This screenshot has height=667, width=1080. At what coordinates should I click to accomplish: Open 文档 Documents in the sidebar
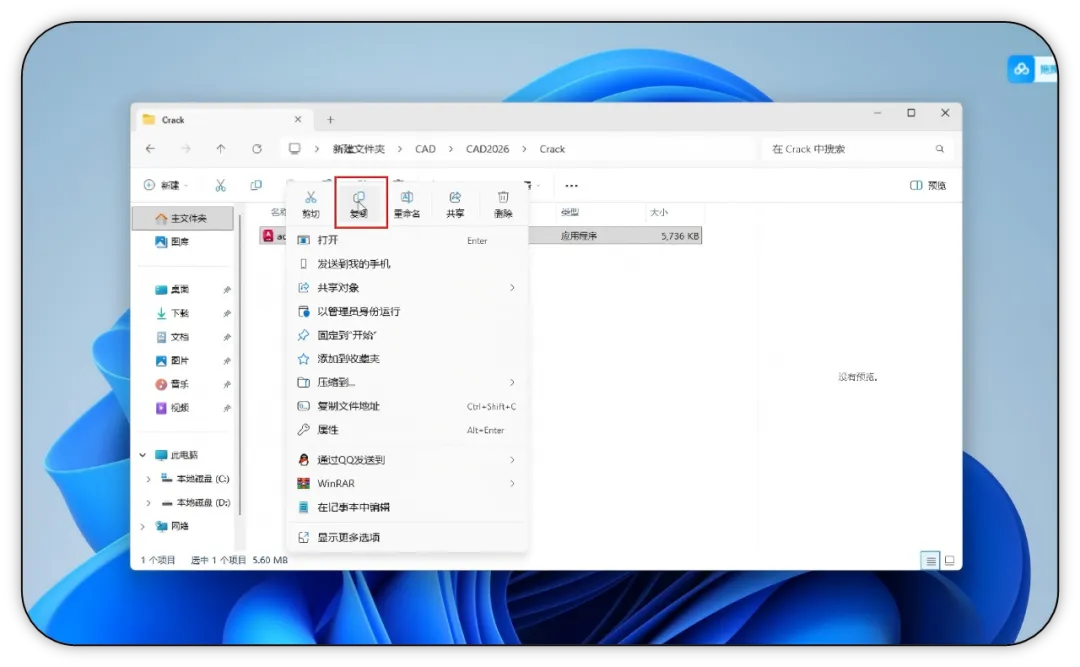pyautogui.click(x=173, y=337)
